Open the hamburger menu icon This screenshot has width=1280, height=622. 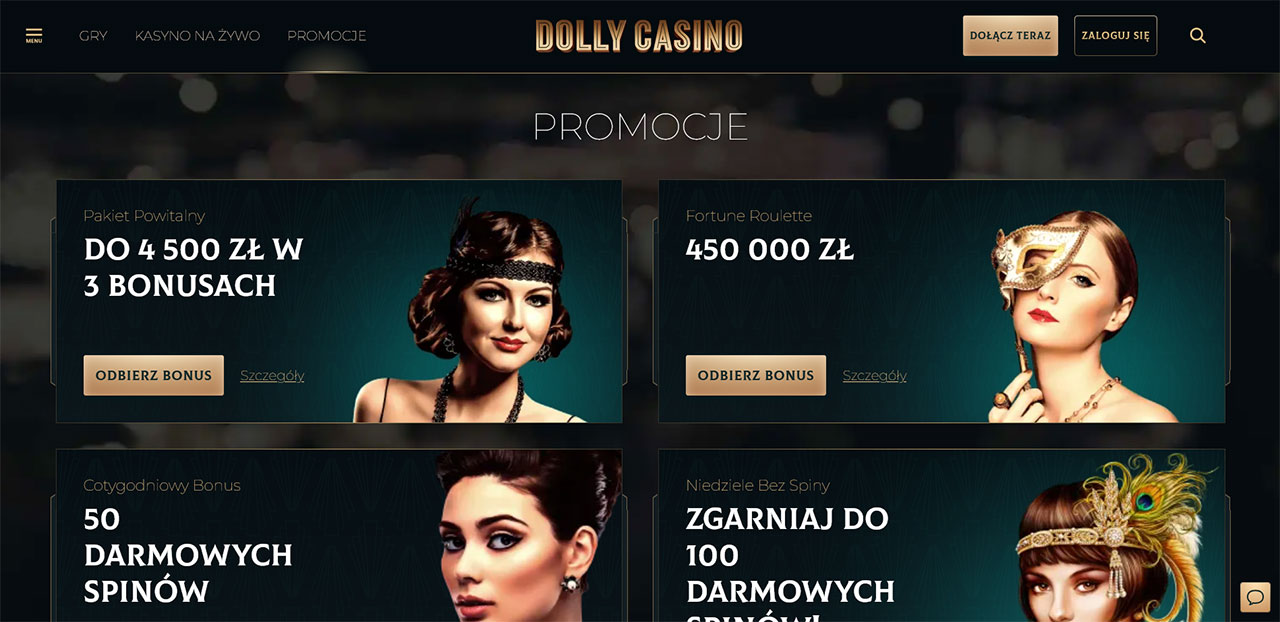pos(34,35)
